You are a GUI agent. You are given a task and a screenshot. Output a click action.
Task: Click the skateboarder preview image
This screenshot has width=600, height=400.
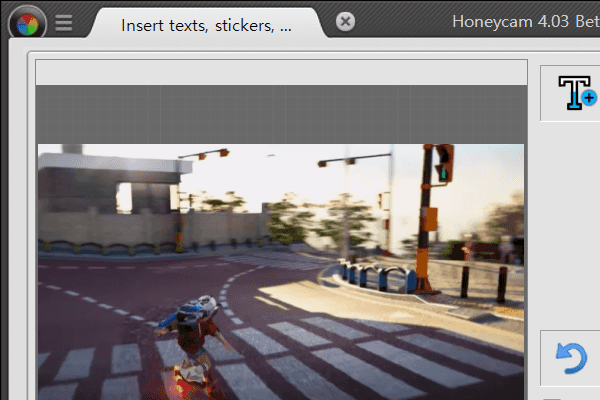click(x=281, y=272)
